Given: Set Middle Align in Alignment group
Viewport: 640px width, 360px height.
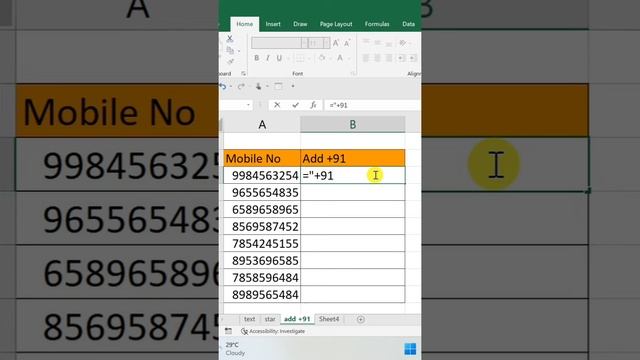Looking at the screenshot, I should click(x=378, y=43).
